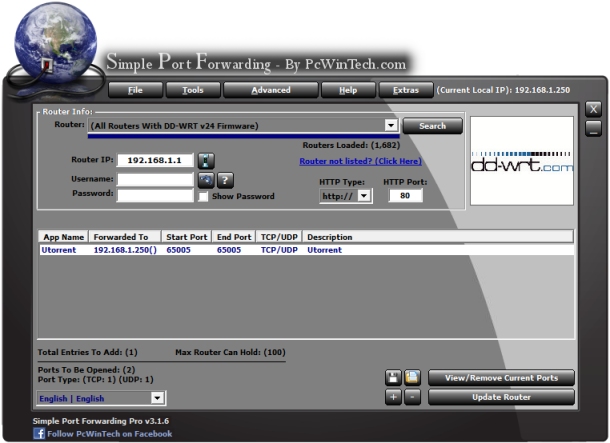
Task: Click the blue router loading progress bar
Action: [244, 136]
